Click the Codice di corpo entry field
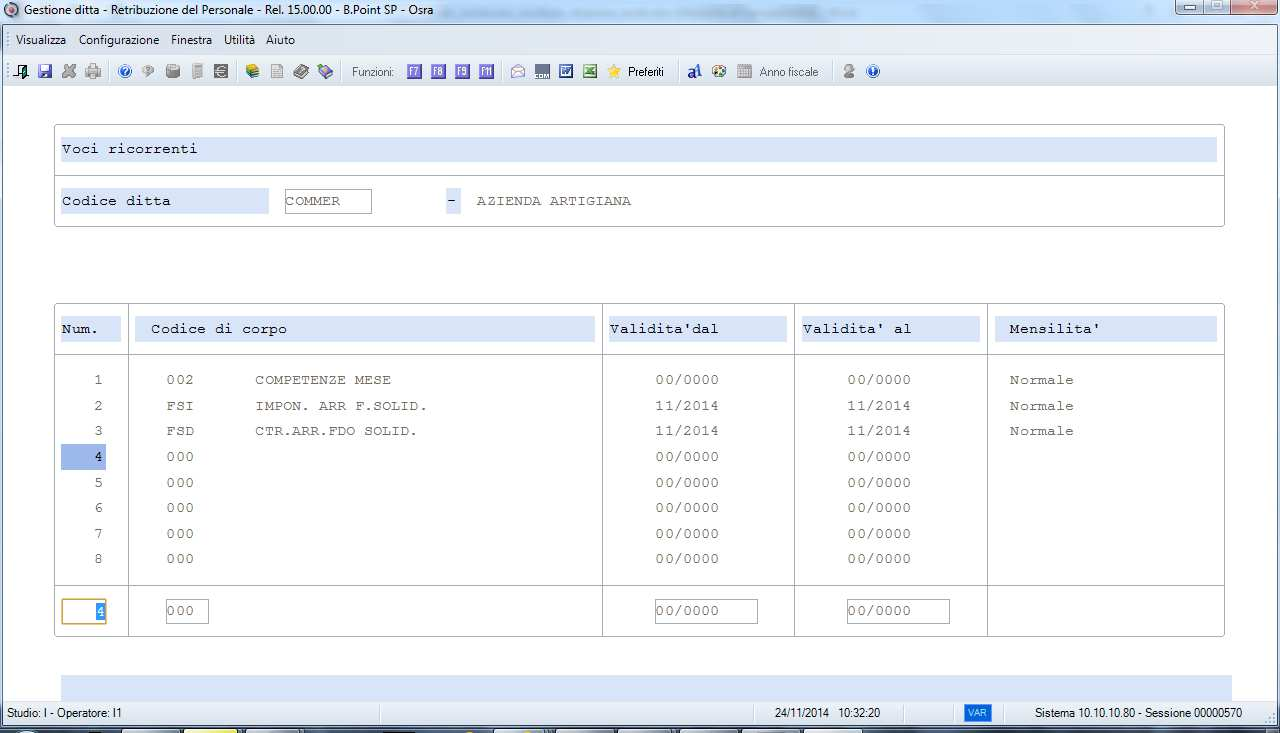This screenshot has width=1280, height=733. [187, 611]
